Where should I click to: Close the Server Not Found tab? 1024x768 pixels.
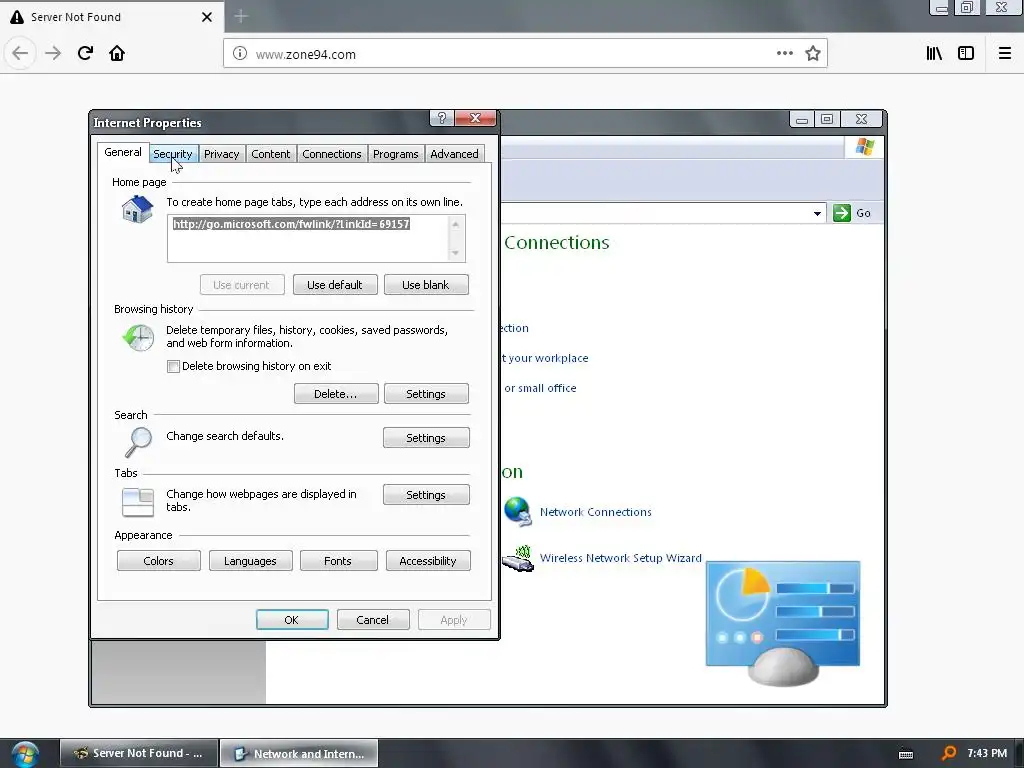[207, 17]
